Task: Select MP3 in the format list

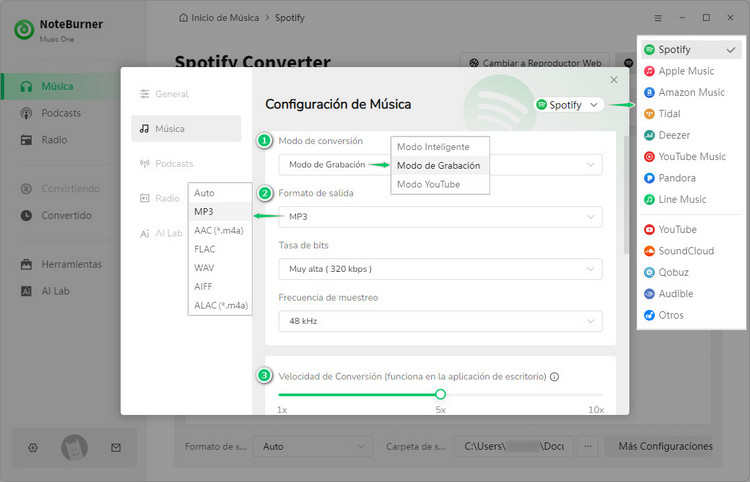Action: point(220,211)
